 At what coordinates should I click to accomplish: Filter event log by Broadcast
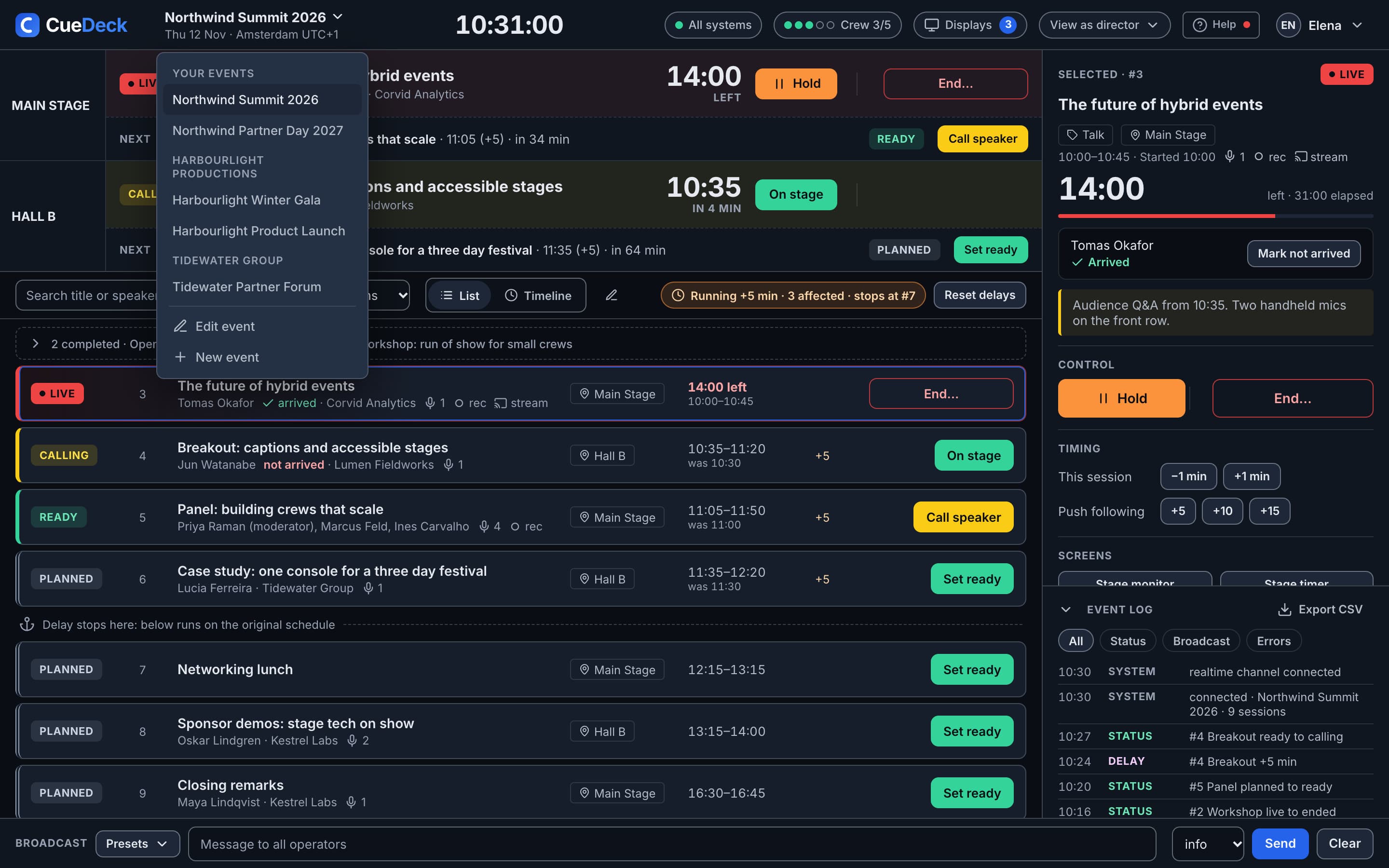(1201, 641)
